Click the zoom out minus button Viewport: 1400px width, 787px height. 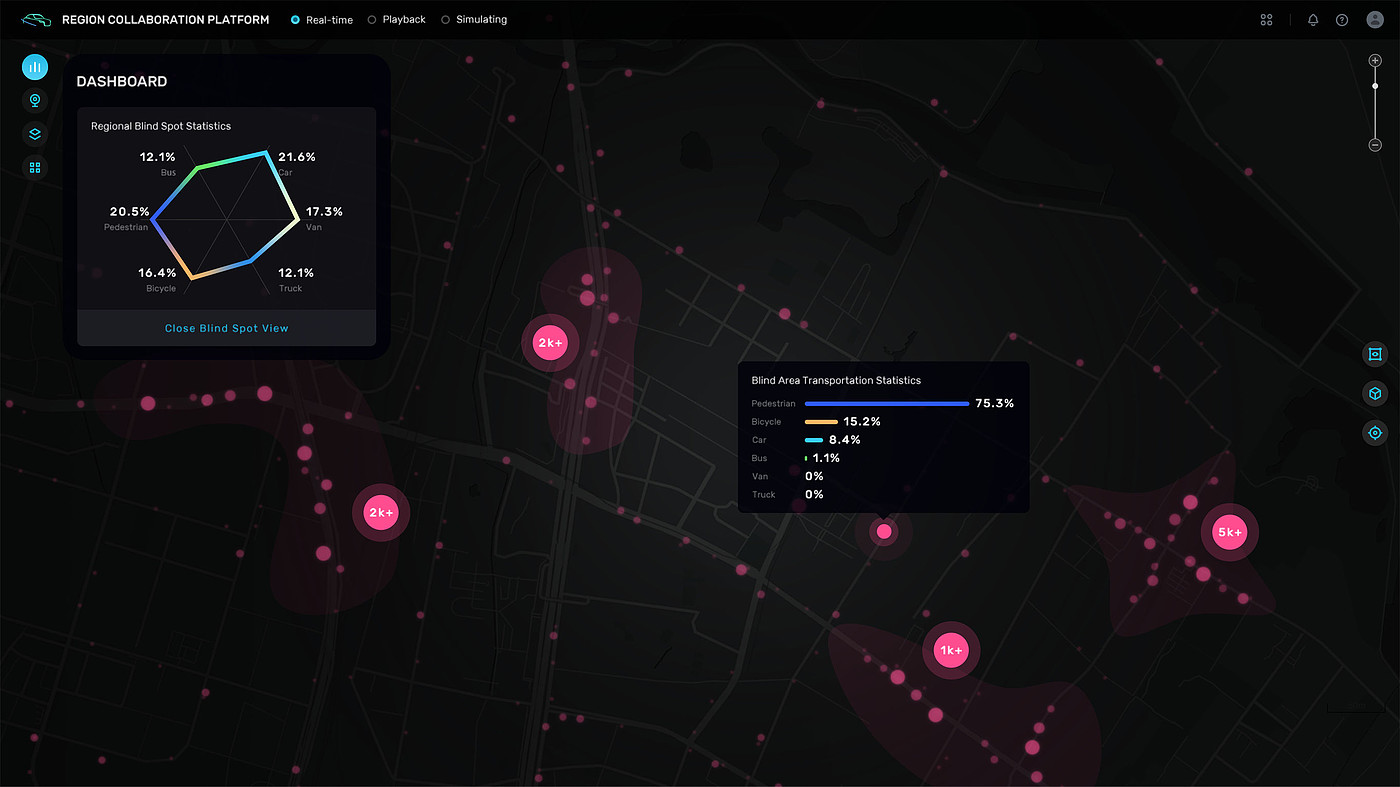[1375, 145]
